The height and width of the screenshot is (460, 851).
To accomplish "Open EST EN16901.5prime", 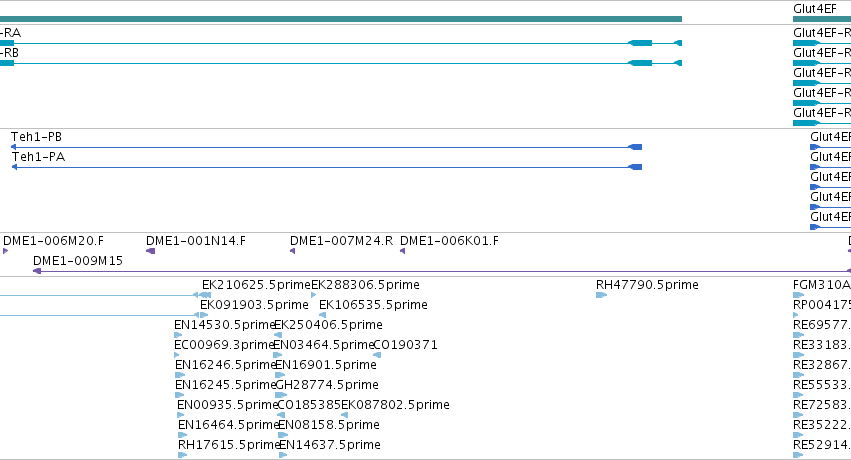I will pos(326,365).
